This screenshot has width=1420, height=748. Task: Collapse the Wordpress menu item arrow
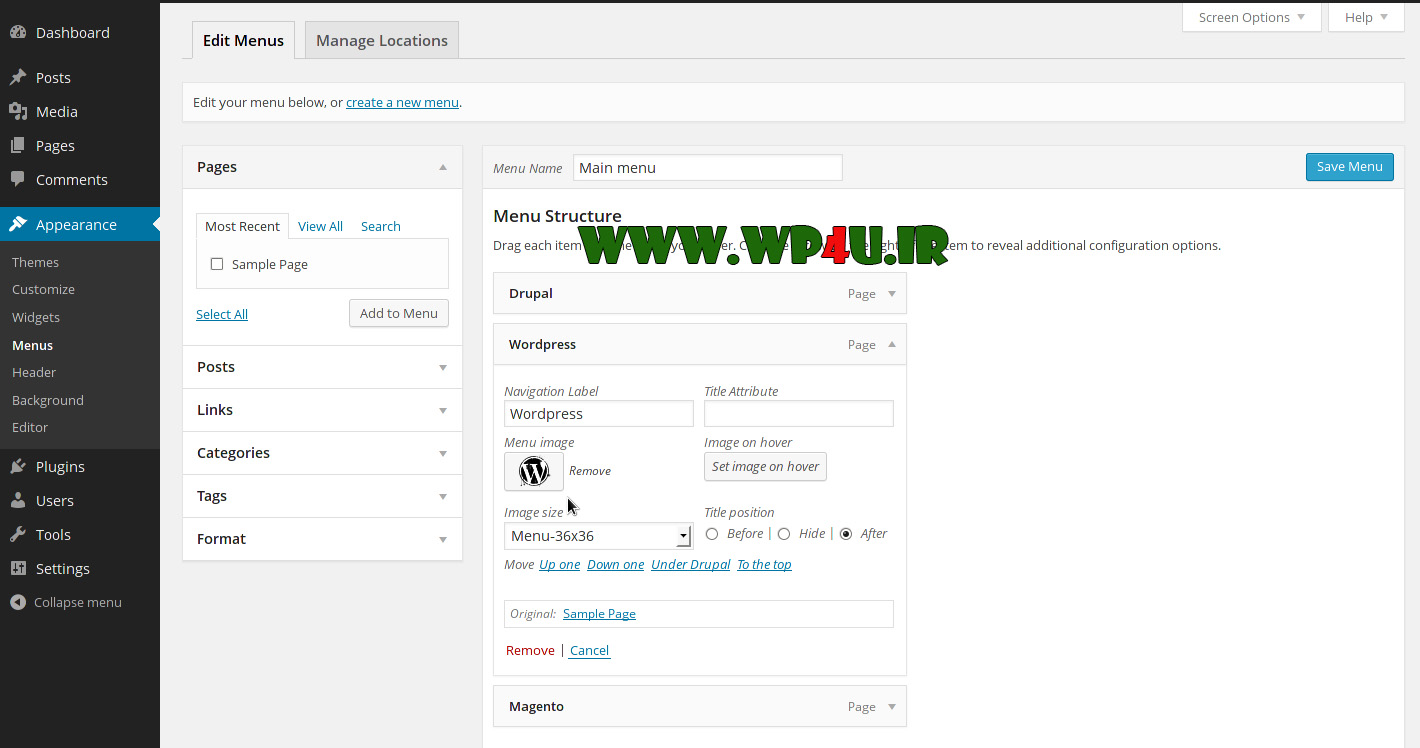(x=892, y=344)
